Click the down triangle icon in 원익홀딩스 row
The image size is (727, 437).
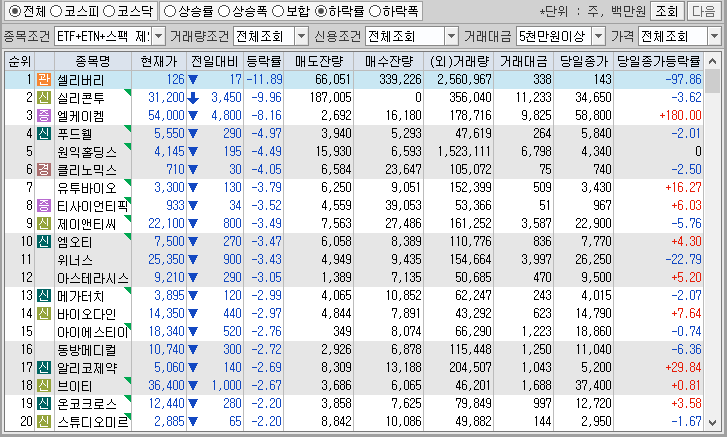click(193, 152)
